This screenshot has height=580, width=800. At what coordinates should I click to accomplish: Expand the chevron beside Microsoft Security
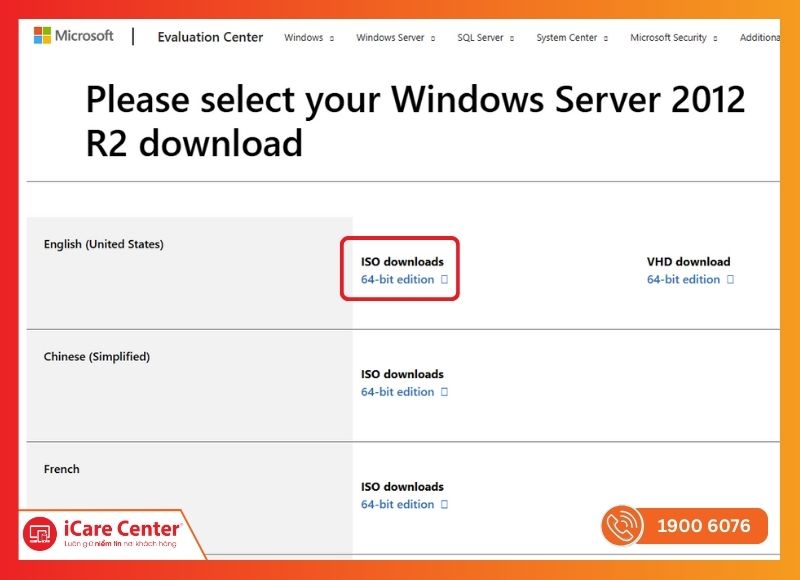(x=715, y=38)
